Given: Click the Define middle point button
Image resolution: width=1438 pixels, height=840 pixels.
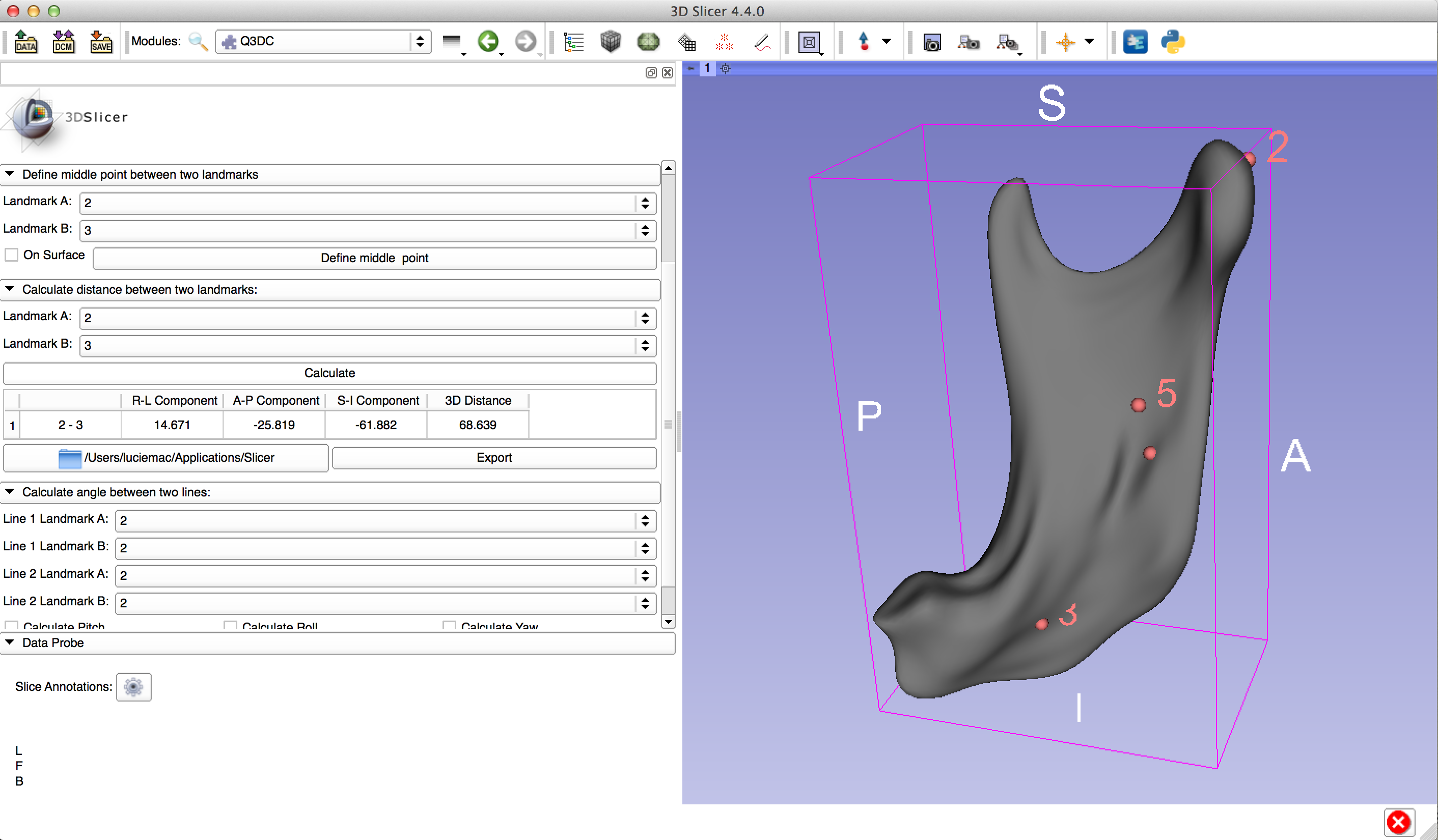Looking at the screenshot, I should 374,258.
